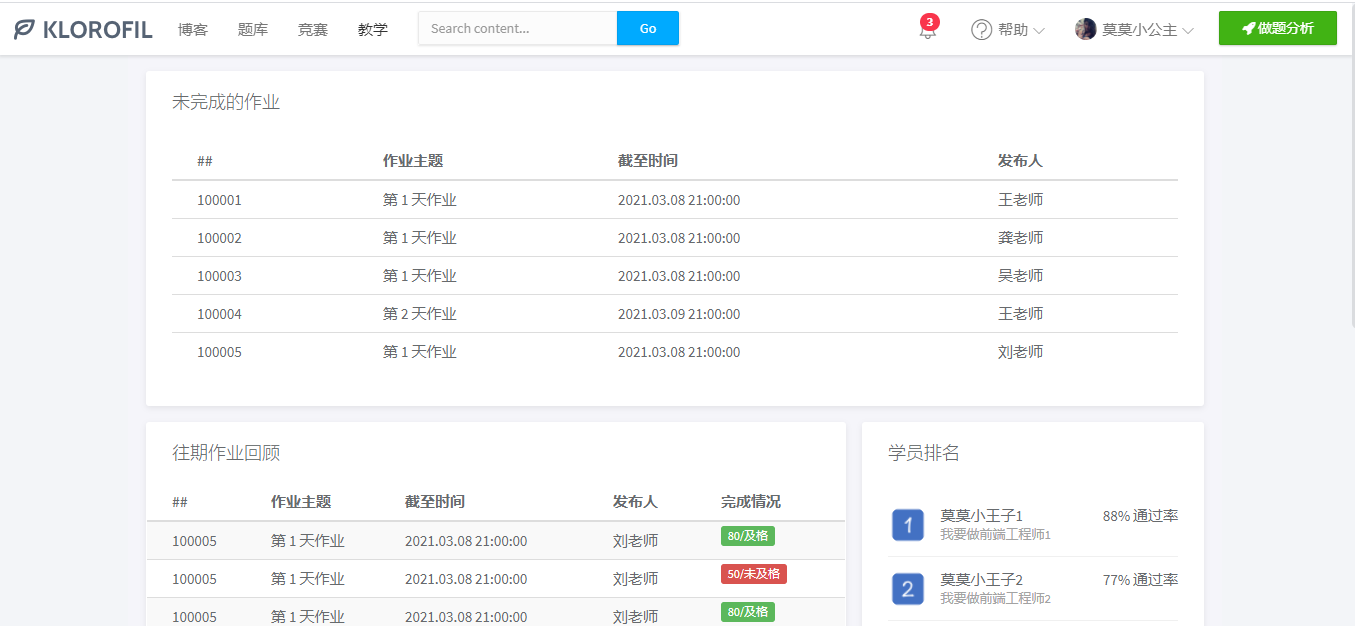Select homework ID 100002
The width and height of the screenshot is (1355, 626).
(219, 238)
